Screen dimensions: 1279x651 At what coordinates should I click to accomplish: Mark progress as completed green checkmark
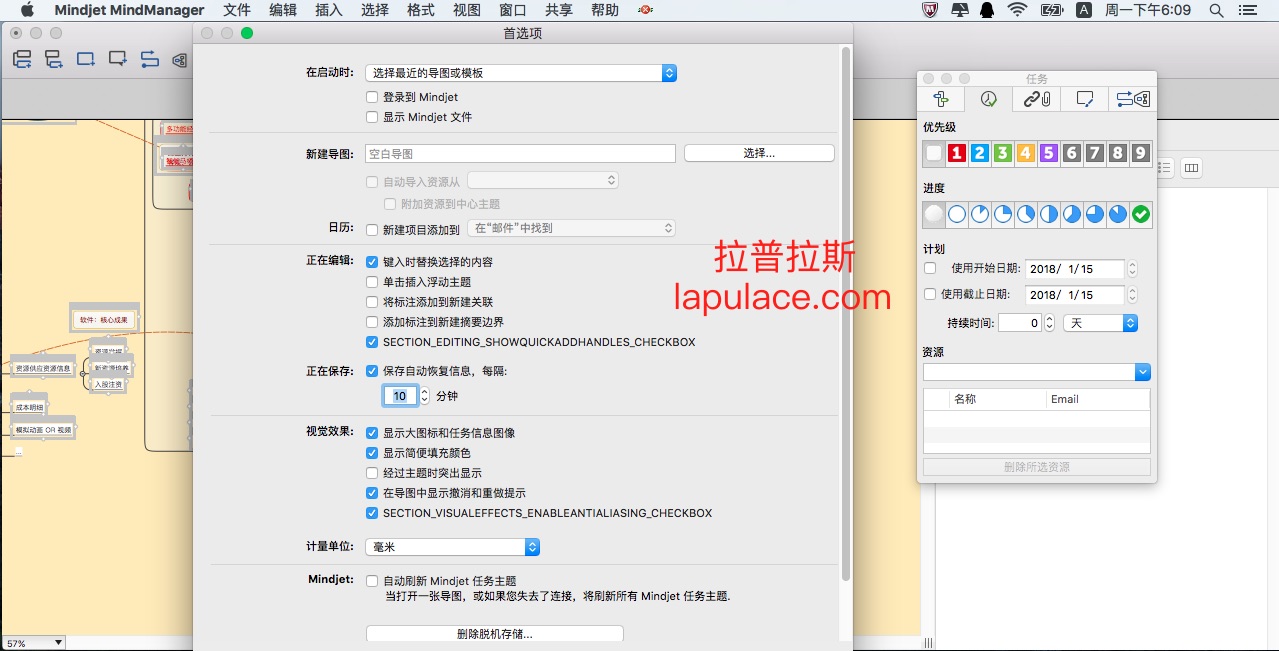[x=1140, y=214]
